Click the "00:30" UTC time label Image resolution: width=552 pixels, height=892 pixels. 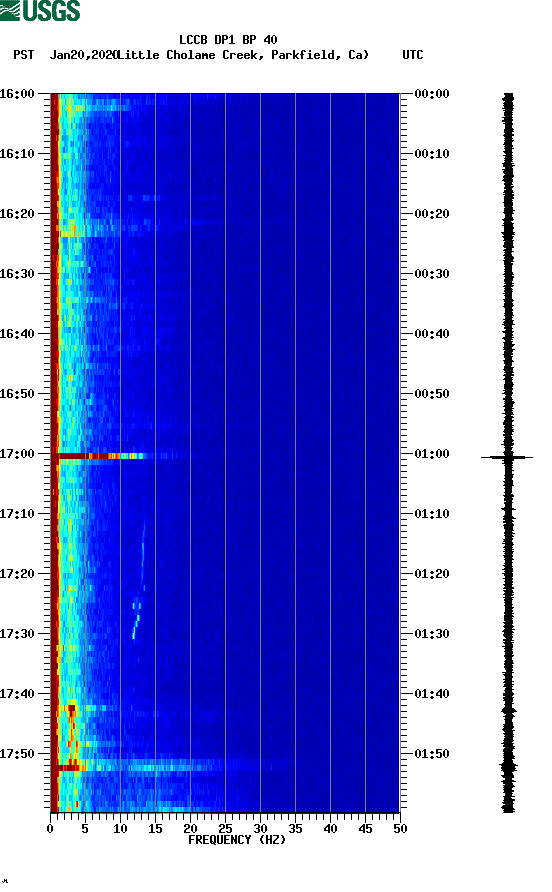tap(432, 274)
